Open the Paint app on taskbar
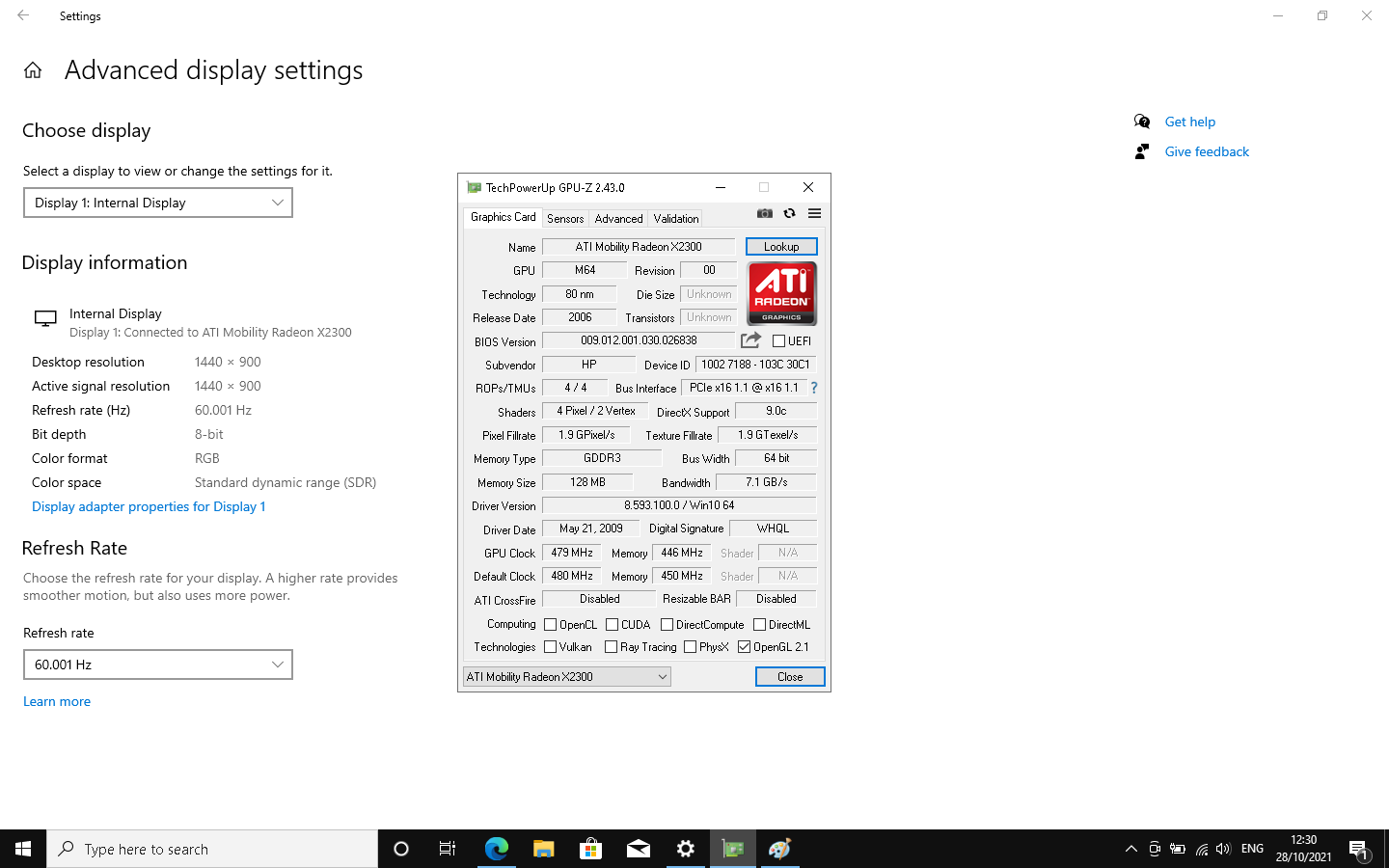Image resolution: width=1389 pixels, height=868 pixels. (780, 849)
